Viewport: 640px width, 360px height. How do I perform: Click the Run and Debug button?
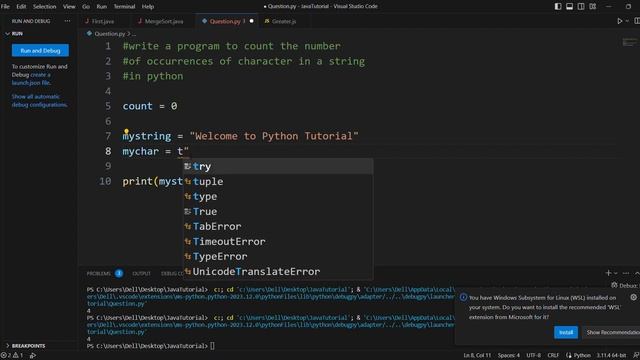[40, 50]
